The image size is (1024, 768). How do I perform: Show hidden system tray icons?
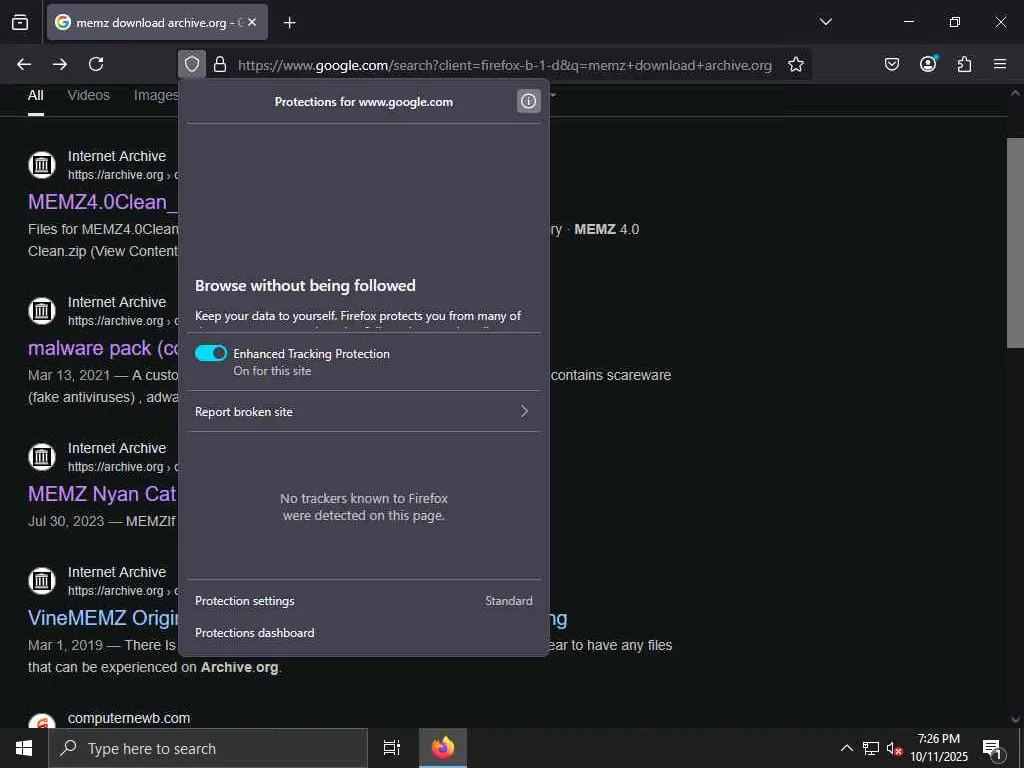tap(846, 748)
